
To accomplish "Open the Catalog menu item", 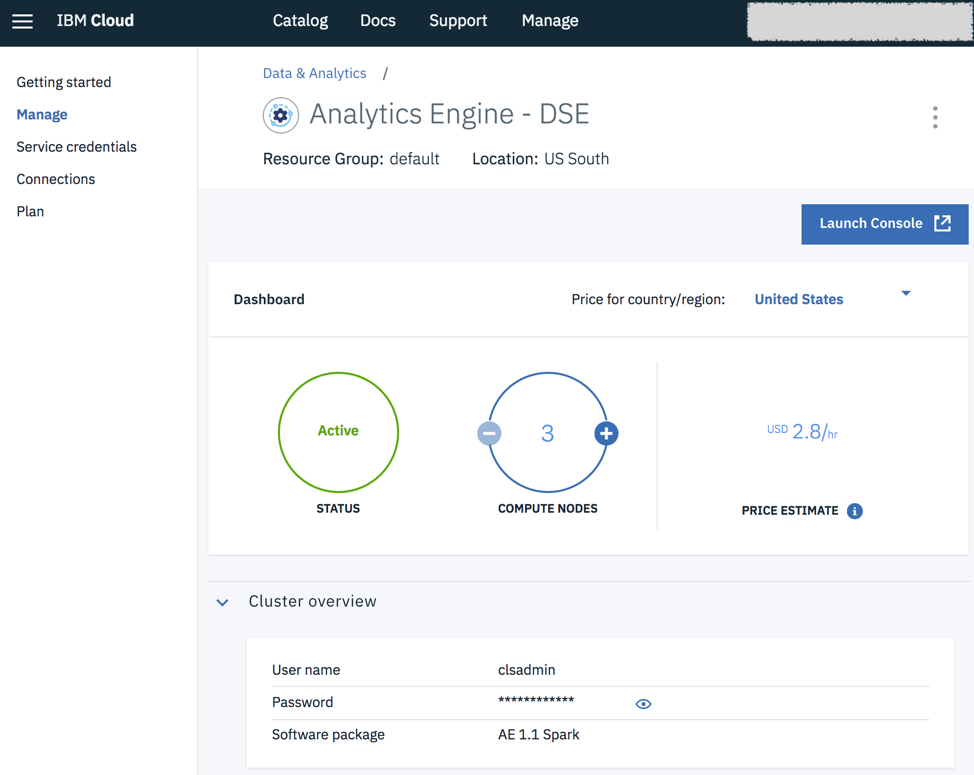I will tap(300, 20).
